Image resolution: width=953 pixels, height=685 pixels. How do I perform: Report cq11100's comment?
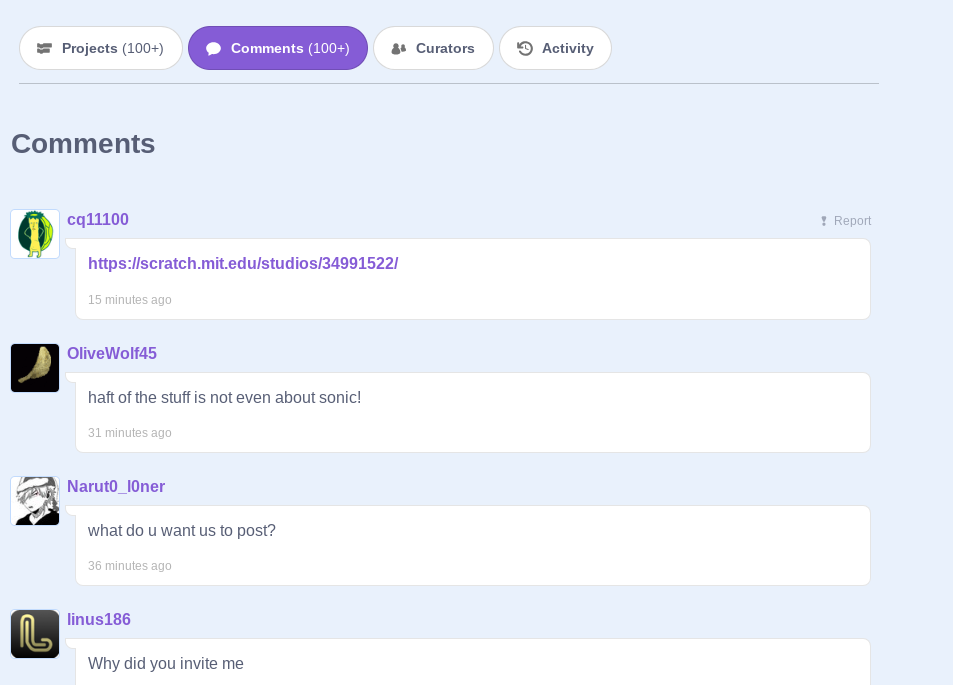click(x=845, y=221)
